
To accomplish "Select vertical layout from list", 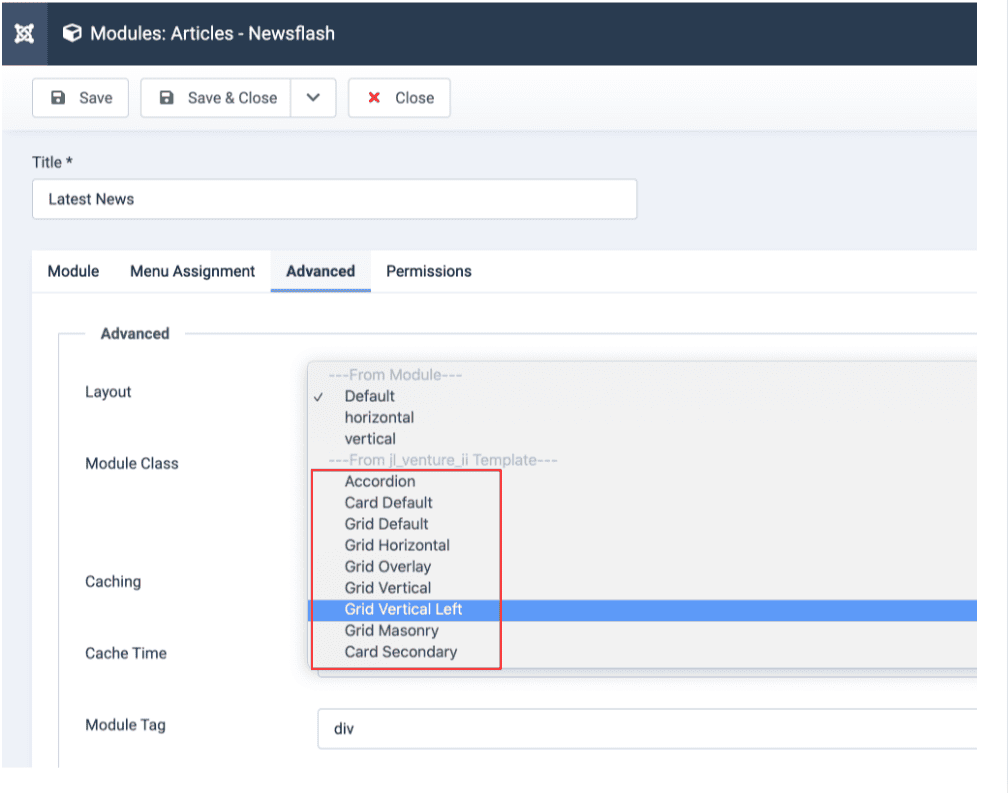I will (370, 439).
